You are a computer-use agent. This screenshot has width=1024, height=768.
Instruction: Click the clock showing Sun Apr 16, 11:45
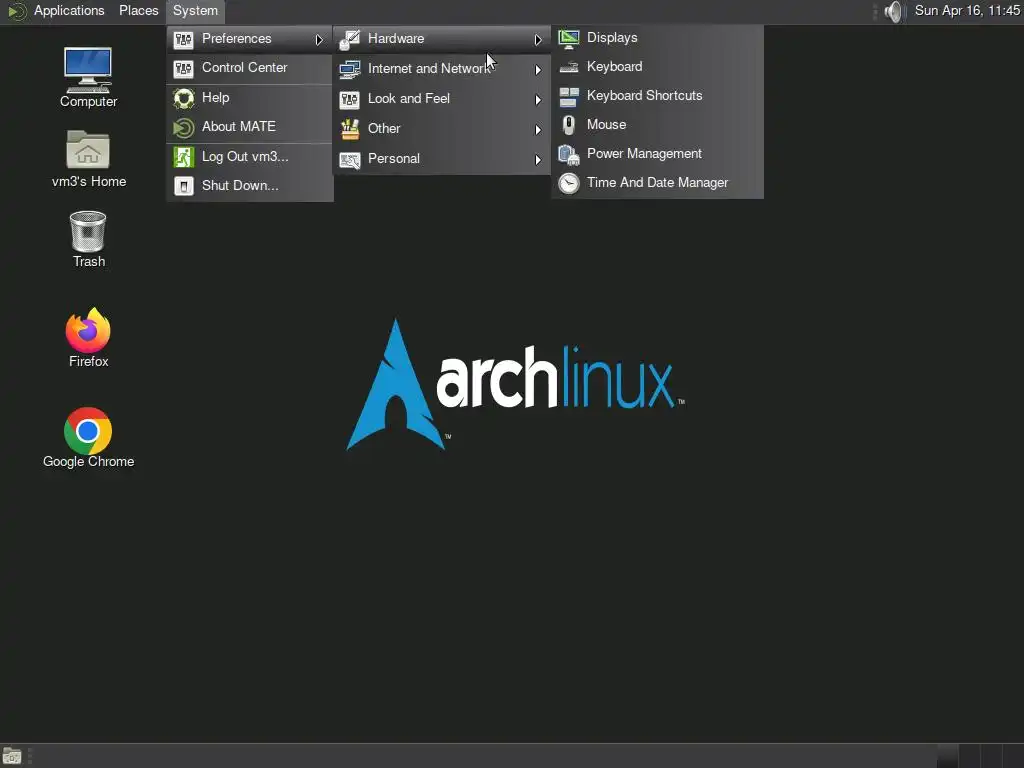(x=967, y=11)
